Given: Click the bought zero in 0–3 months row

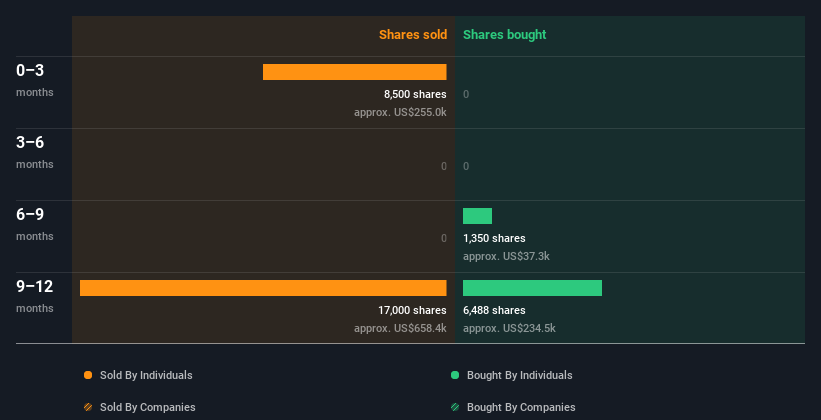Looking at the screenshot, I should (x=466, y=94).
